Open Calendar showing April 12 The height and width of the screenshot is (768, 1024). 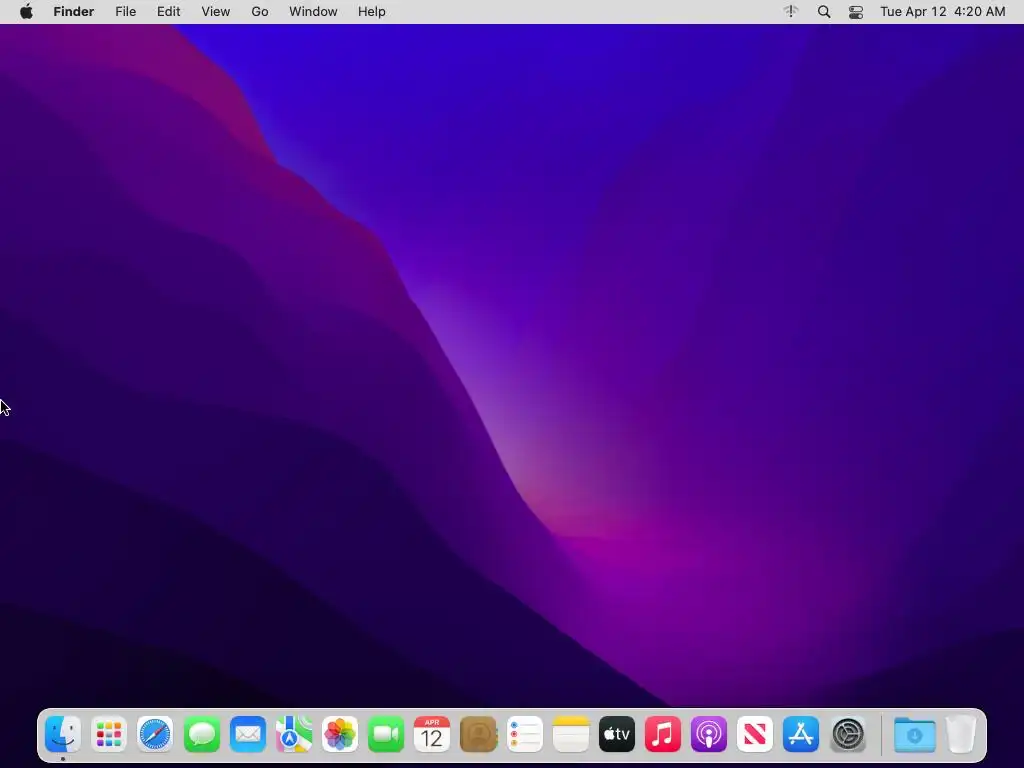tap(432, 735)
